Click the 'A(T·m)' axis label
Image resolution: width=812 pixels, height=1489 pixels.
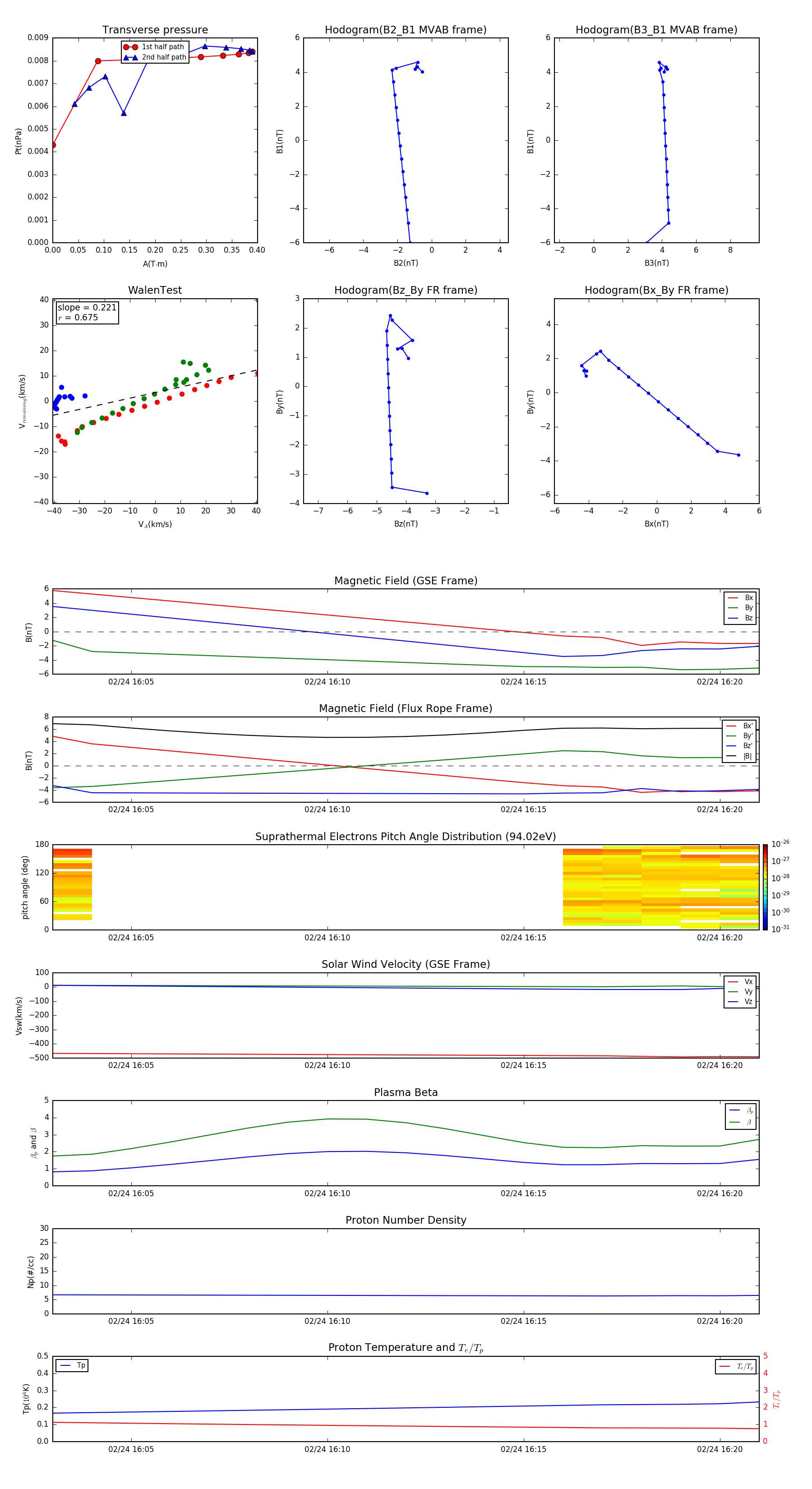tap(155, 264)
